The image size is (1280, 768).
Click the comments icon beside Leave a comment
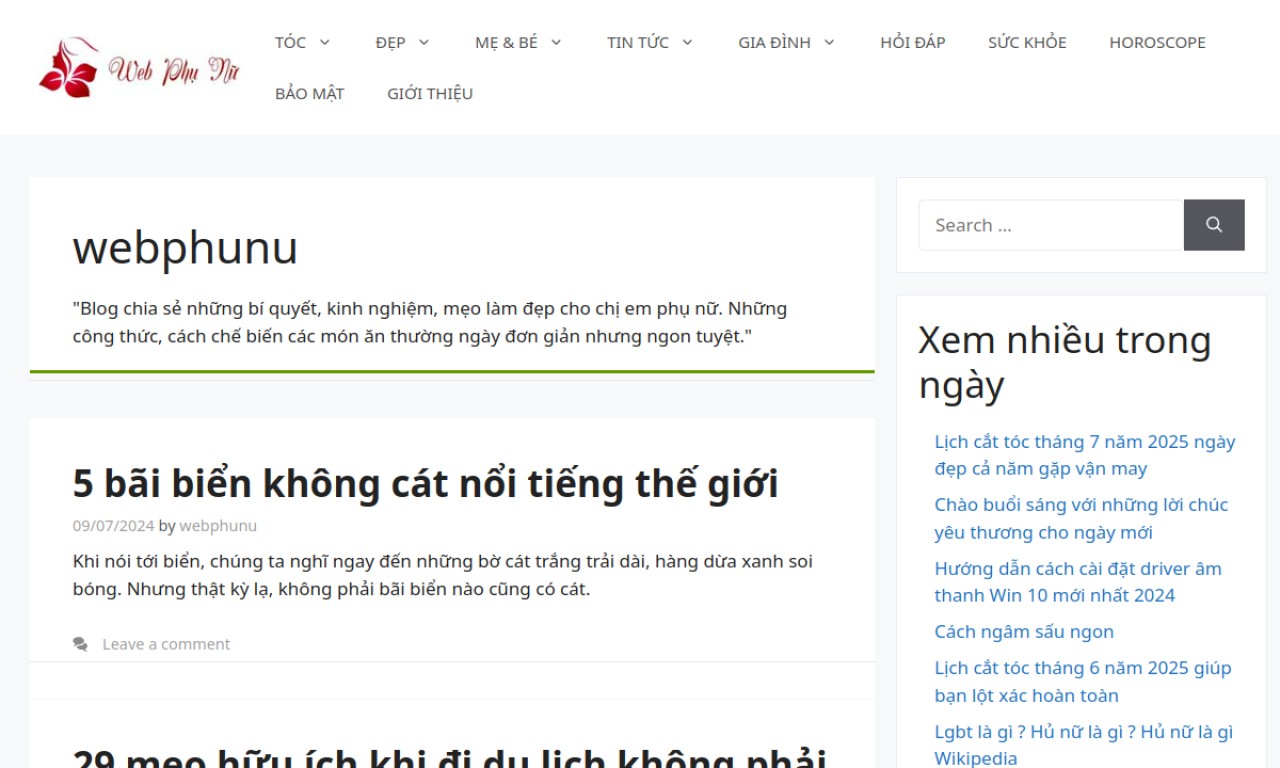(80, 644)
